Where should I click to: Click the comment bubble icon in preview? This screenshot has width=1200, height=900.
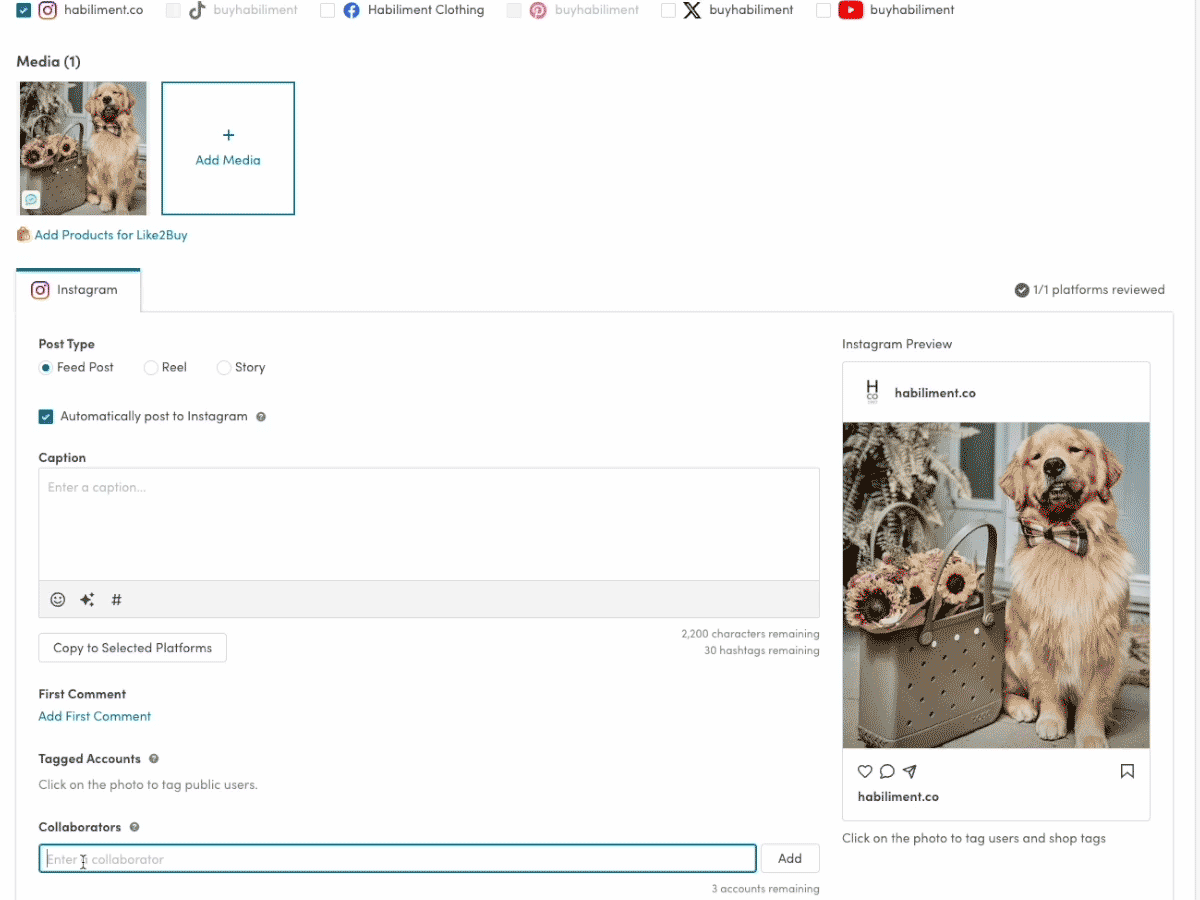887,771
